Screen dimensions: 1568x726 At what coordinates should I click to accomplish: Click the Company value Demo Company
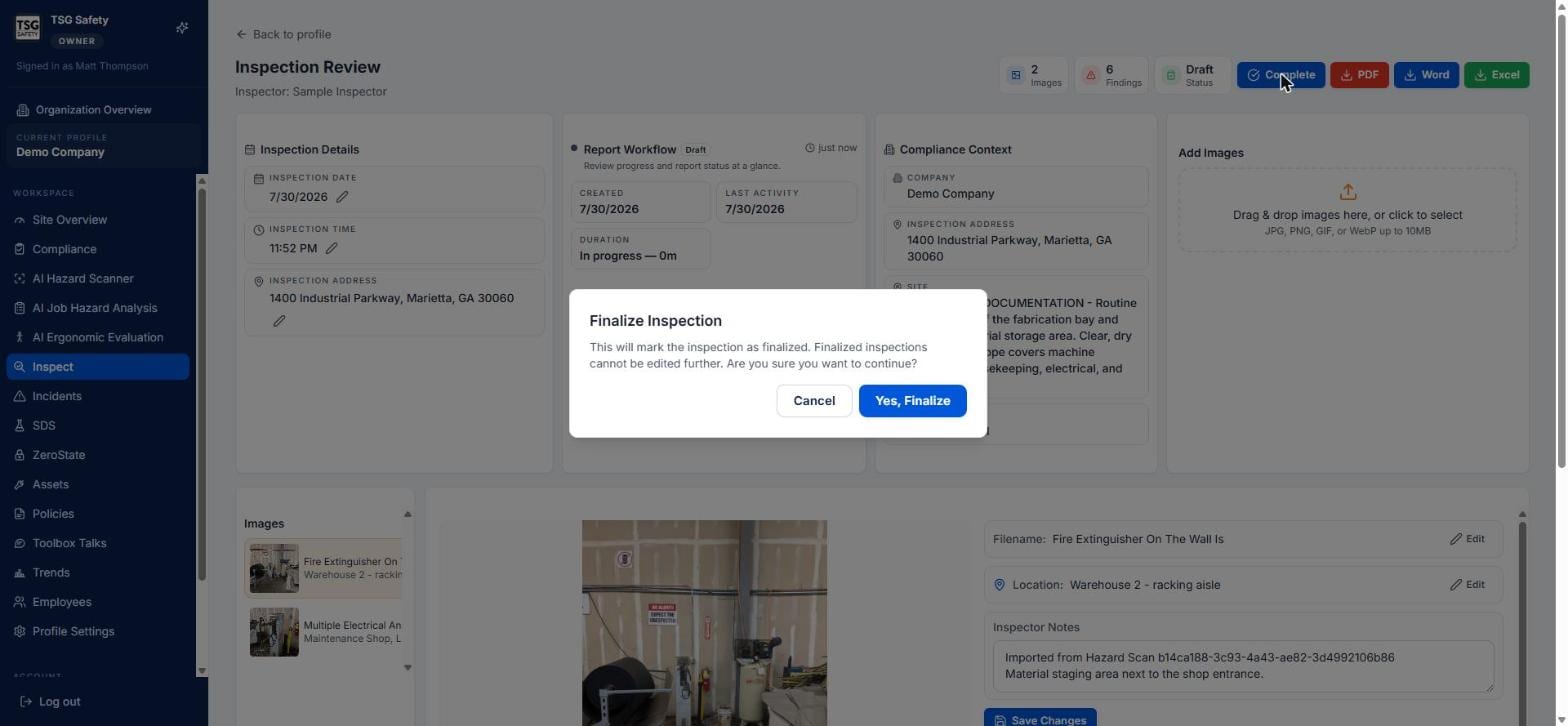(950, 194)
